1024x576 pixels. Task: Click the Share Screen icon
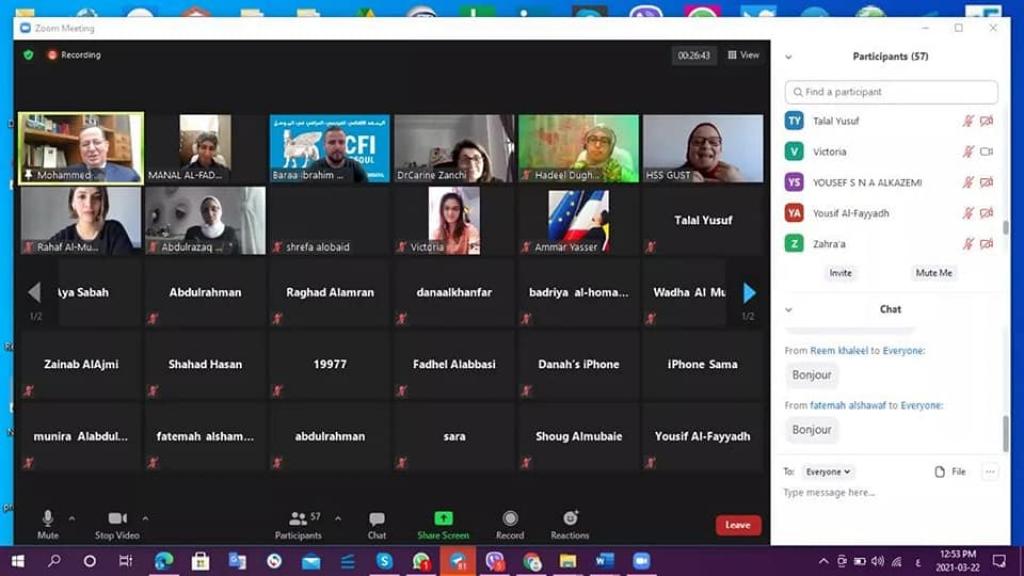point(443,518)
